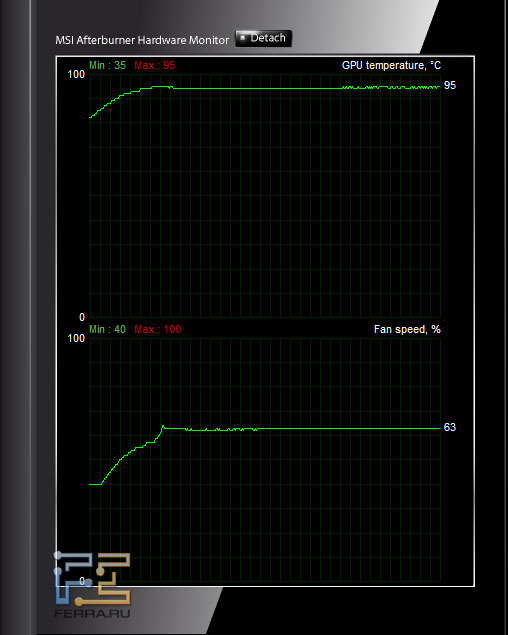Click the 'Fan speed, %' graph label
Viewport: 508px width, 635px height.
(x=407, y=329)
